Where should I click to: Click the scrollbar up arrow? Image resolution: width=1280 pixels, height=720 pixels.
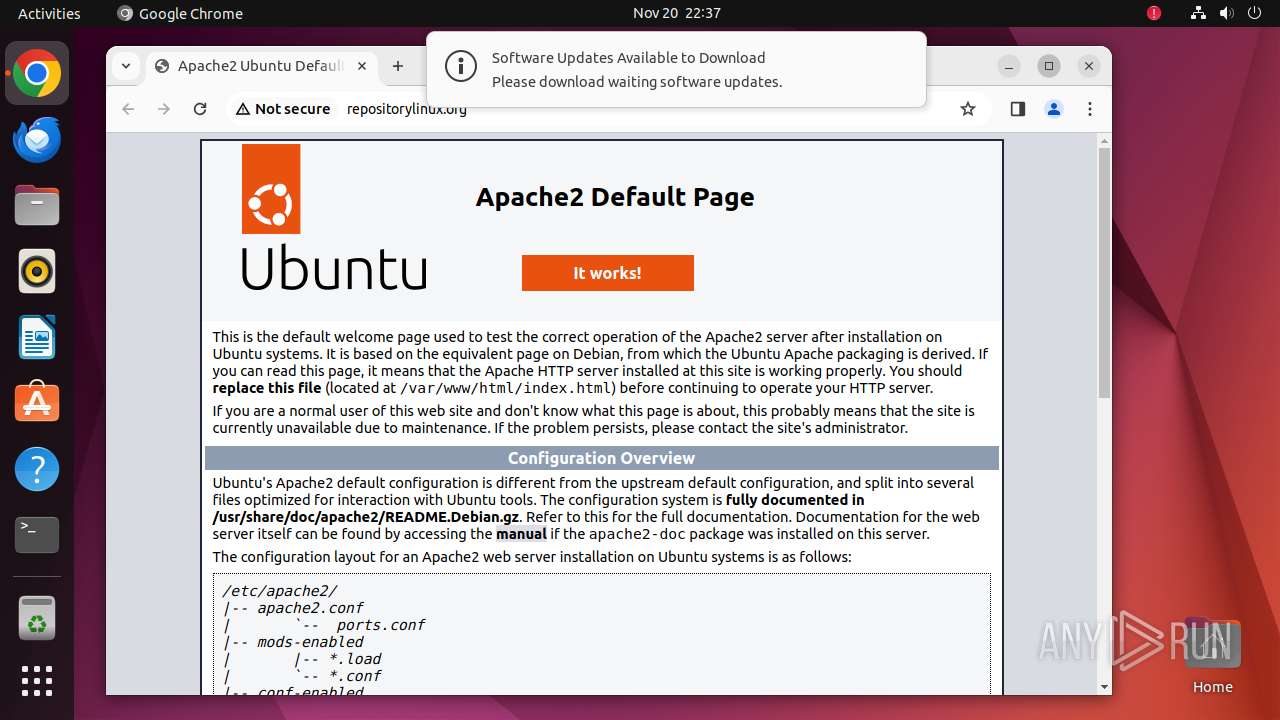click(1104, 139)
